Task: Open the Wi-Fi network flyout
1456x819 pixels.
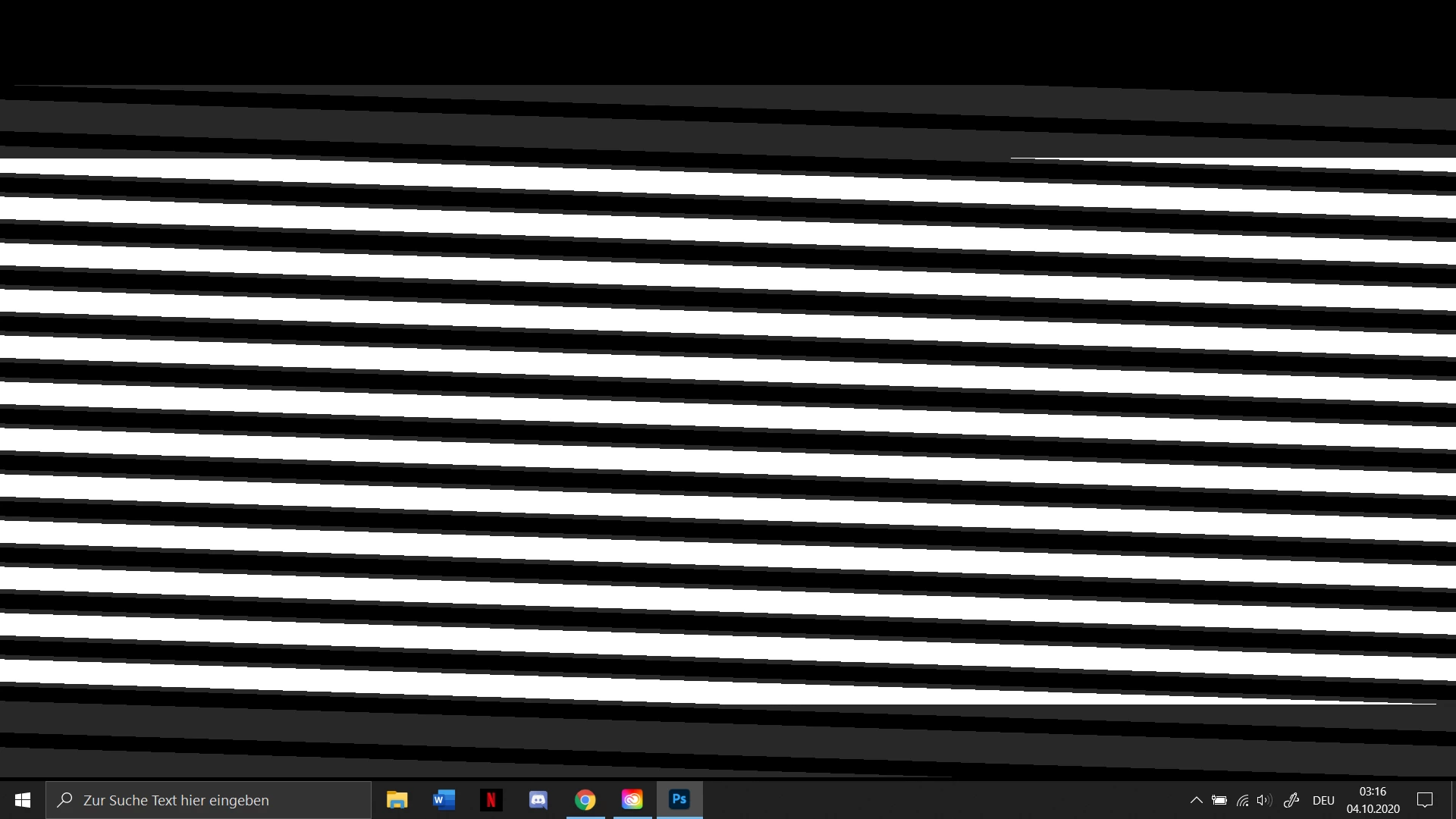Action: tap(1242, 800)
